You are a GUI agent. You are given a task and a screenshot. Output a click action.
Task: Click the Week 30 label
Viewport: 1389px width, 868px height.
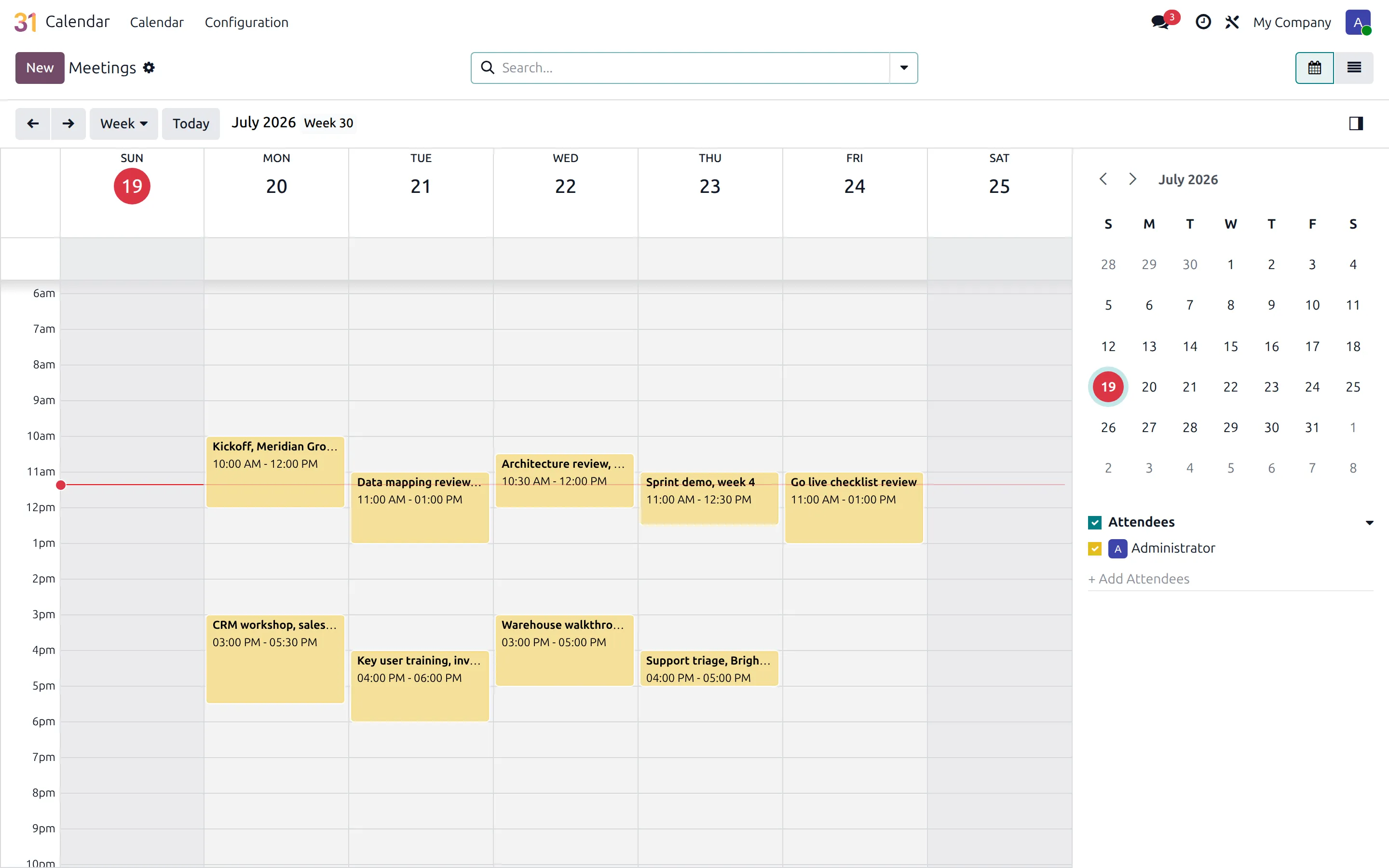(x=328, y=123)
